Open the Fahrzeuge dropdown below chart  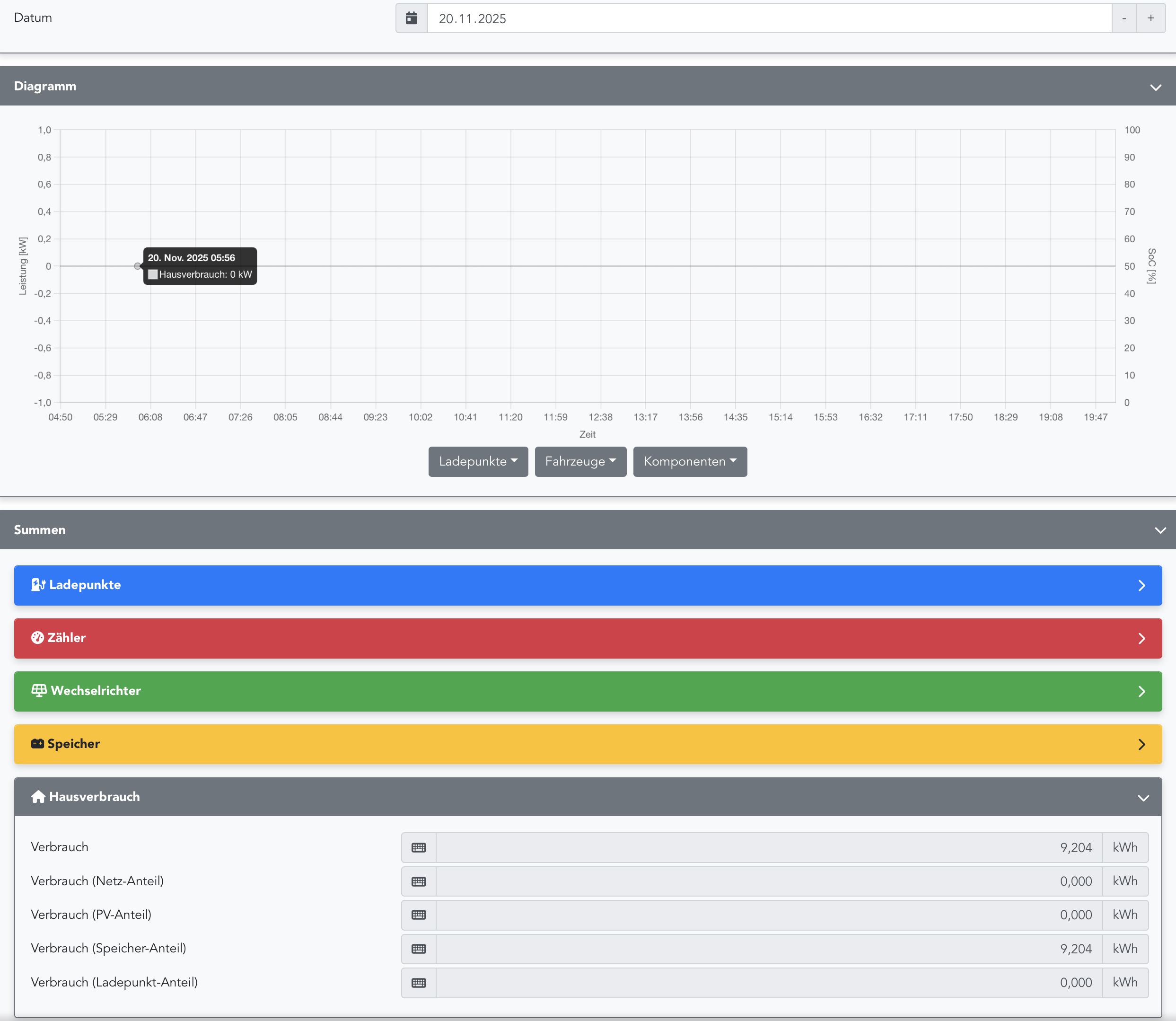click(580, 461)
